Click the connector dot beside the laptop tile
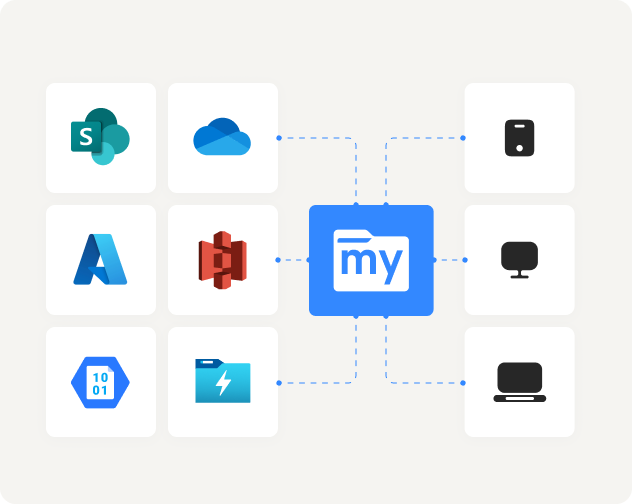This screenshot has height=504, width=632. point(463,382)
